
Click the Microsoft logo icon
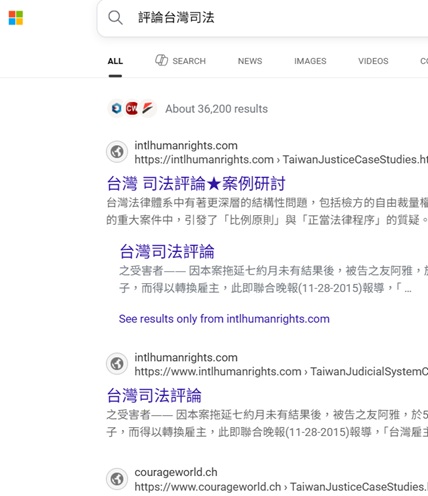(x=16, y=18)
